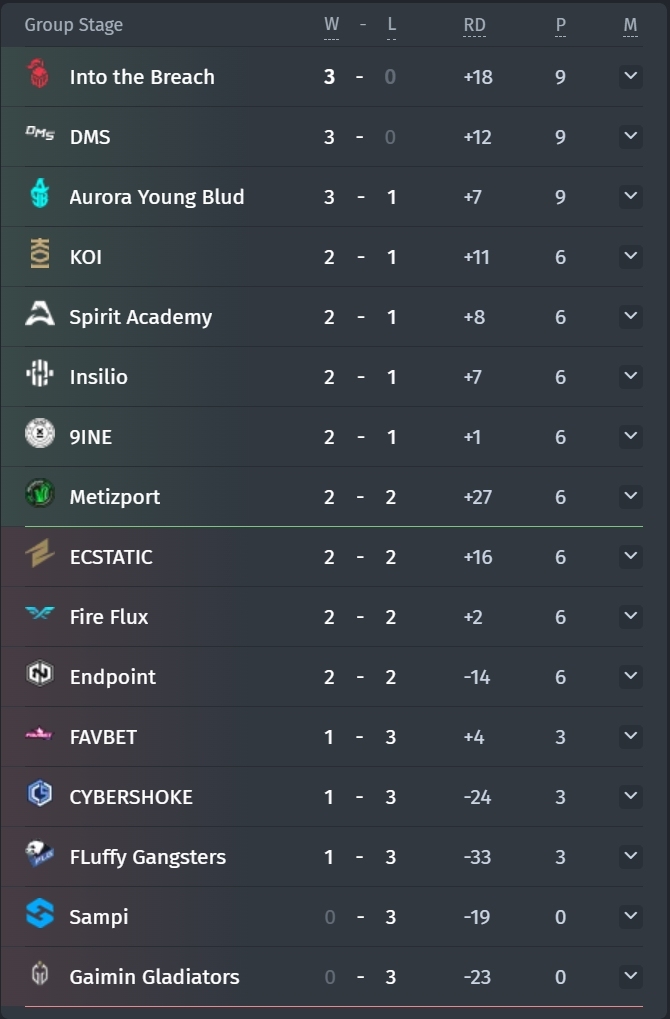Expand matches for Fire Flux
The width and height of the screenshot is (670, 1019).
630,616
